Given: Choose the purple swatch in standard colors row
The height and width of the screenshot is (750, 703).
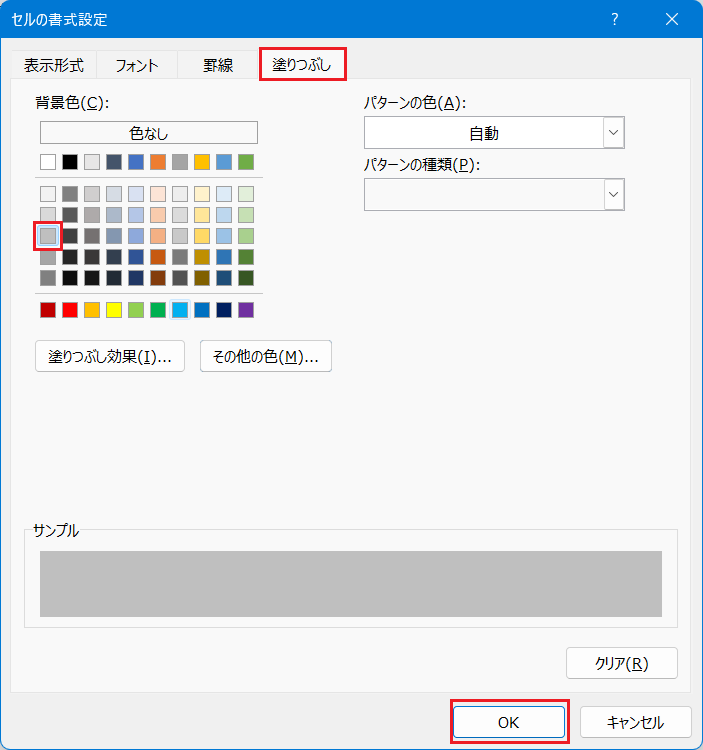Looking at the screenshot, I should point(246,310).
